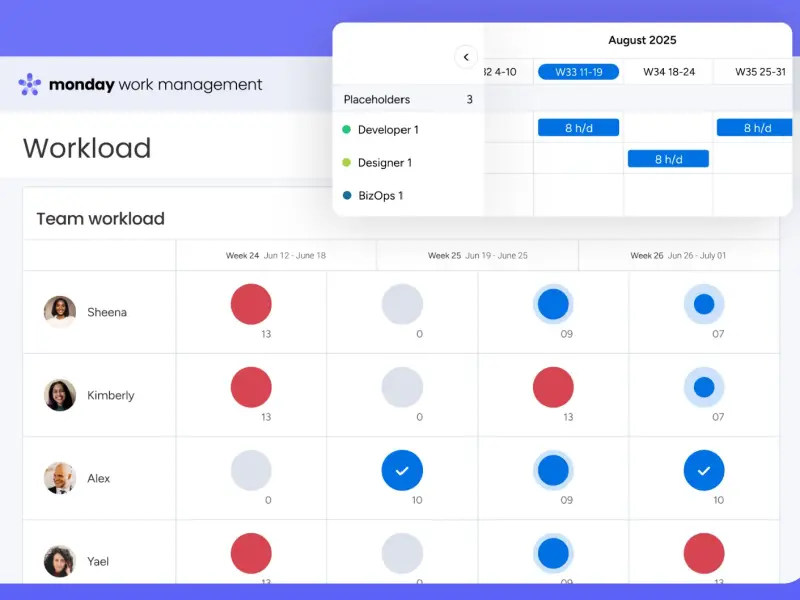800x600 pixels.
Task: Select the W34 18-24 week column
Action: 668,72
